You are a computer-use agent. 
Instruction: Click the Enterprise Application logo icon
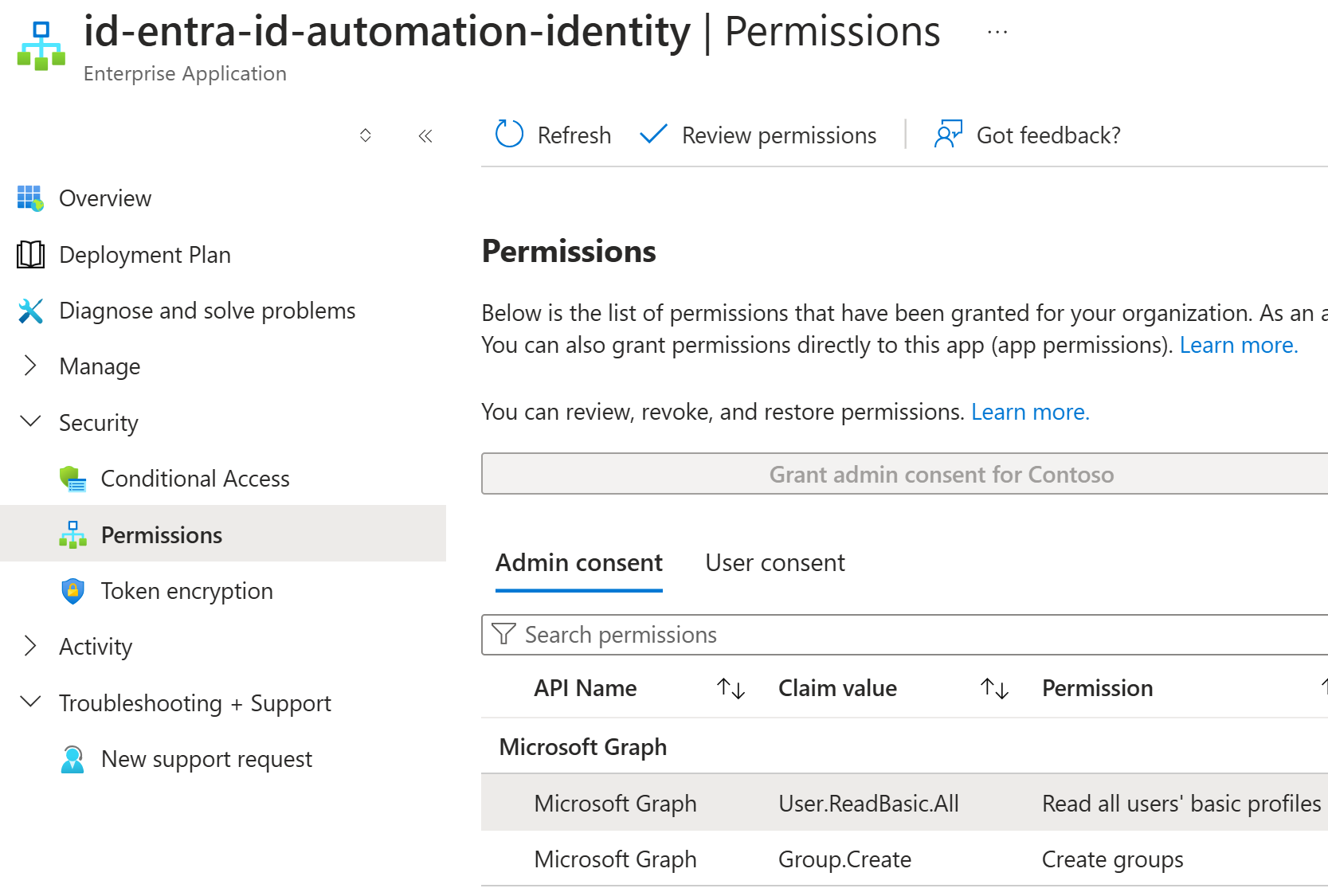point(41,46)
